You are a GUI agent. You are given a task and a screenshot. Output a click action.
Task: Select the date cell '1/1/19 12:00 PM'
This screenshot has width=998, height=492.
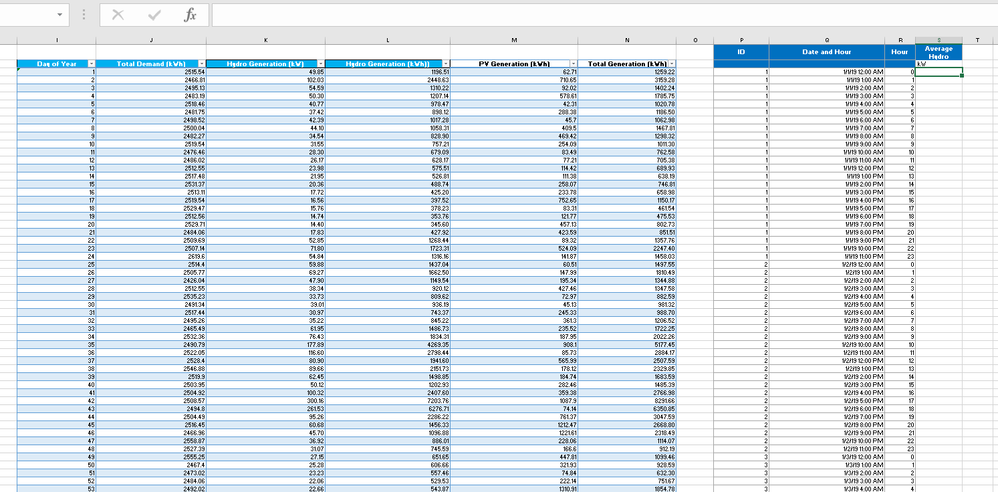pyautogui.click(x=826, y=168)
